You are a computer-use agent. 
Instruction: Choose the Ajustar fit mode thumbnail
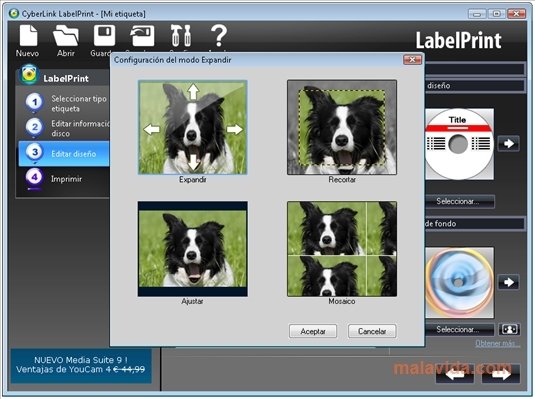click(x=192, y=249)
